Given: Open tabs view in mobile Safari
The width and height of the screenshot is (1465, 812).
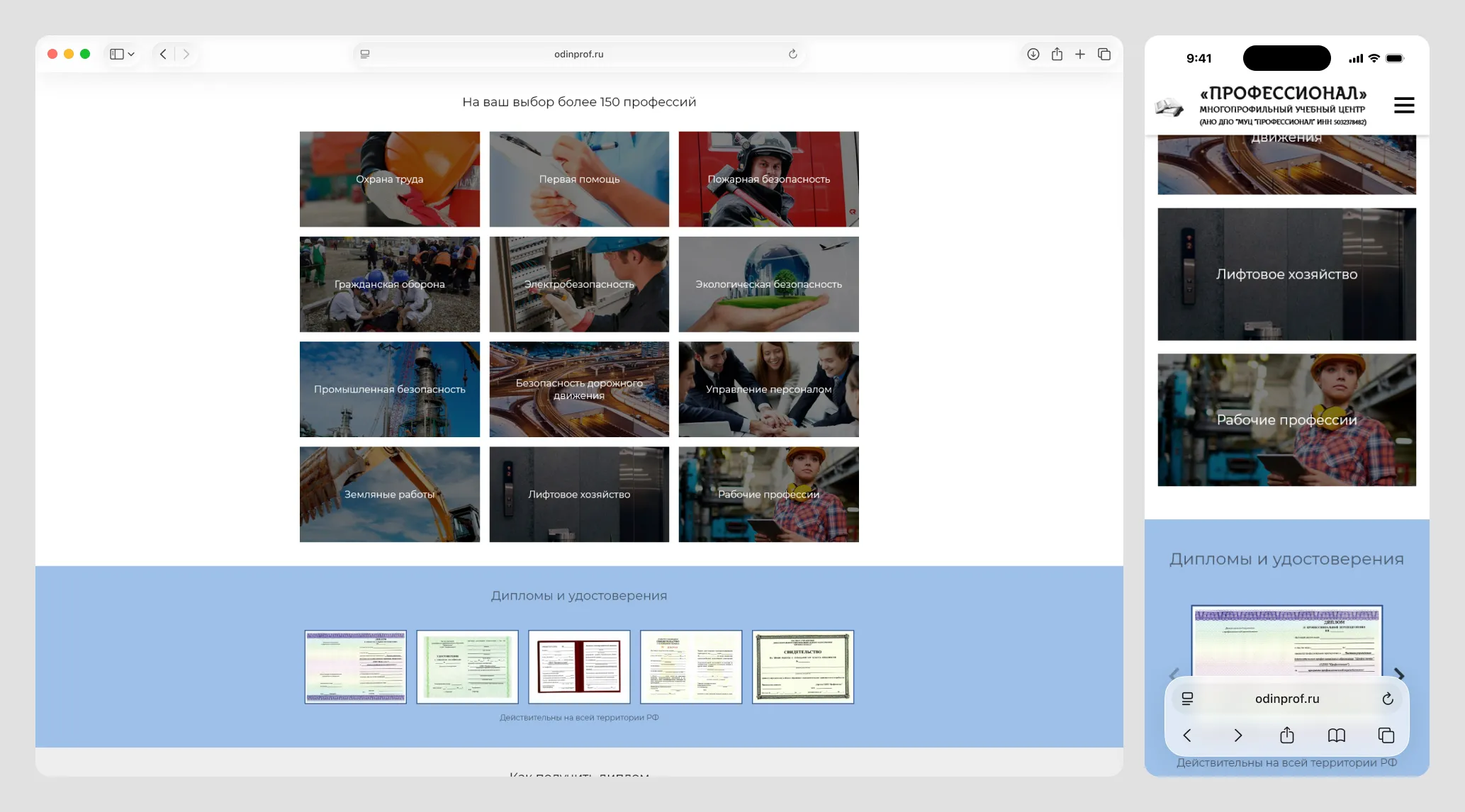Looking at the screenshot, I should tap(1386, 735).
